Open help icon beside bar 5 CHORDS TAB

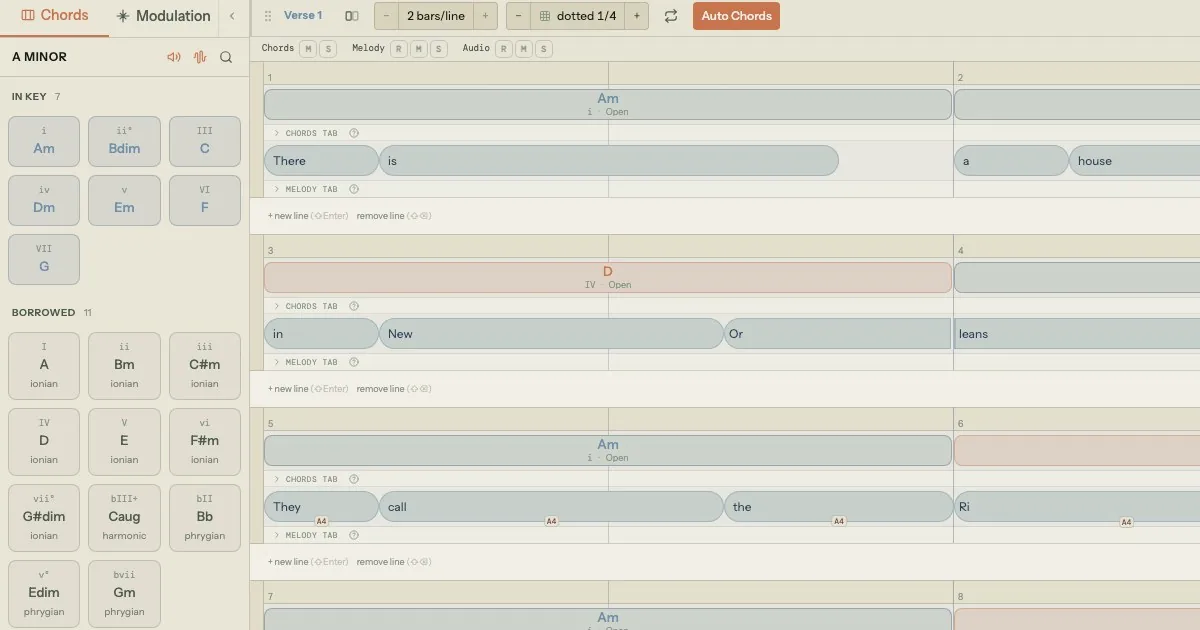[353, 479]
